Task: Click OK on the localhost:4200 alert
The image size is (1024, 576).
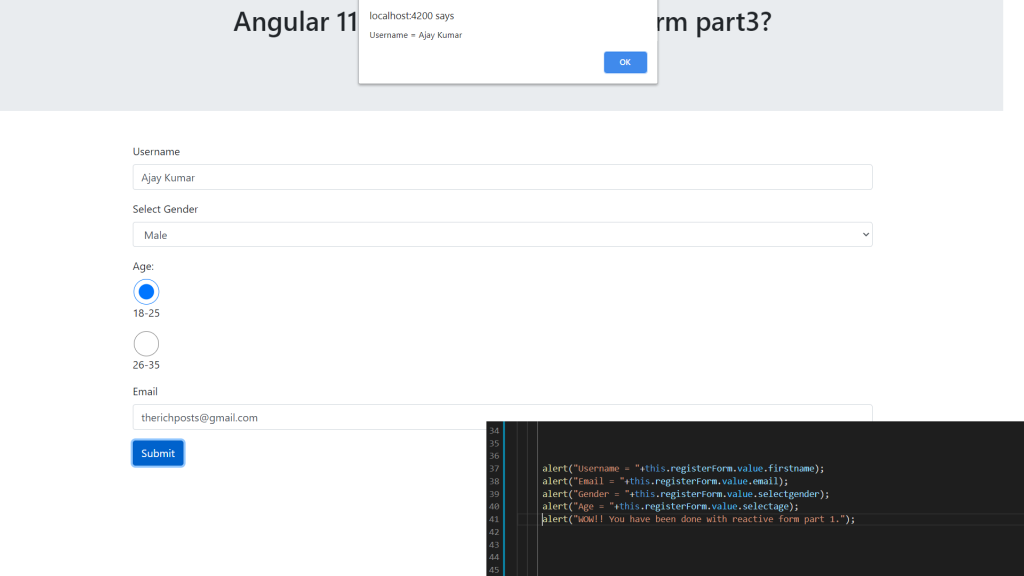Action: pyautogui.click(x=624, y=61)
